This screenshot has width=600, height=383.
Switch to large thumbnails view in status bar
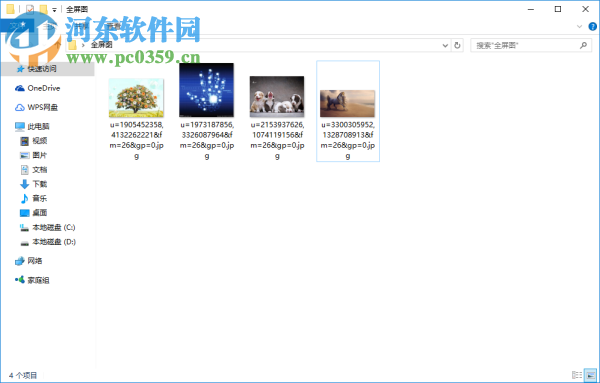[x=591, y=375]
